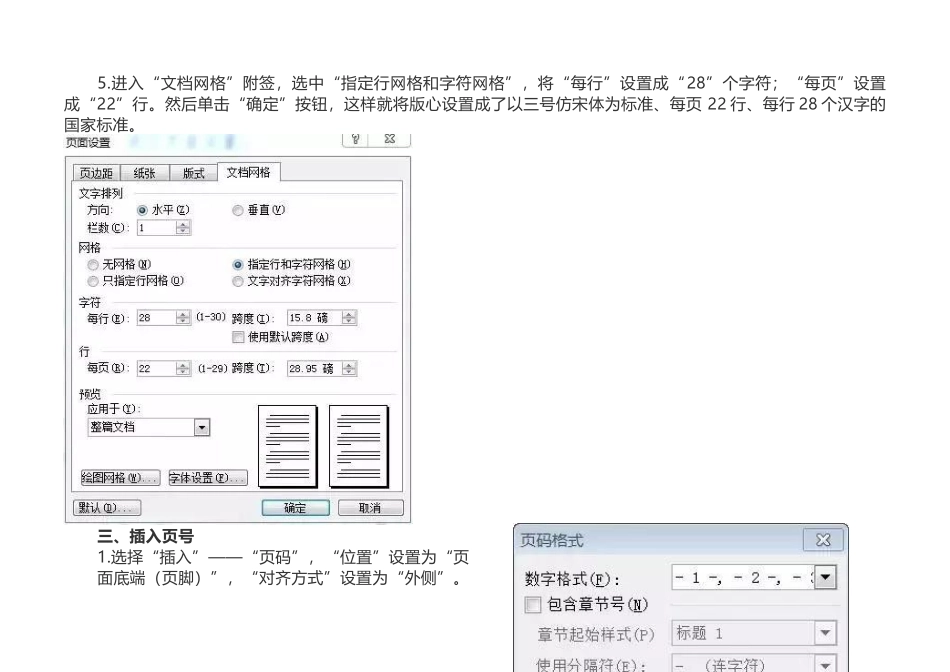The height and width of the screenshot is (672, 950).
Task: Increase 每行 value using the up stepper arrow
Action: [183, 314]
